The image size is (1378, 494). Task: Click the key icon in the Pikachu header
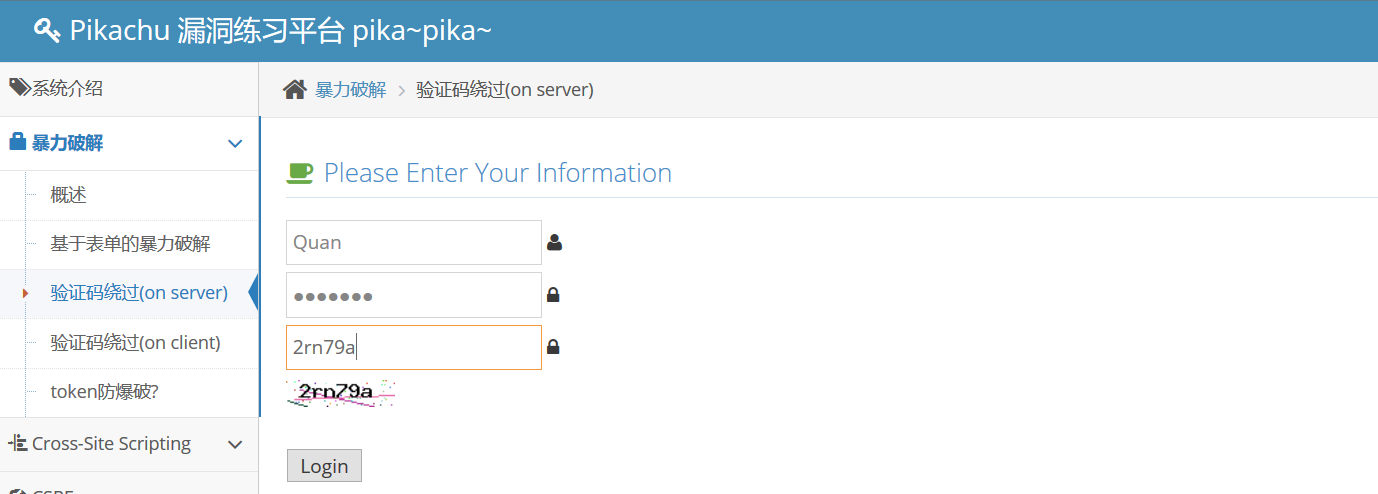pyautogui.click(x=47, y=30)
